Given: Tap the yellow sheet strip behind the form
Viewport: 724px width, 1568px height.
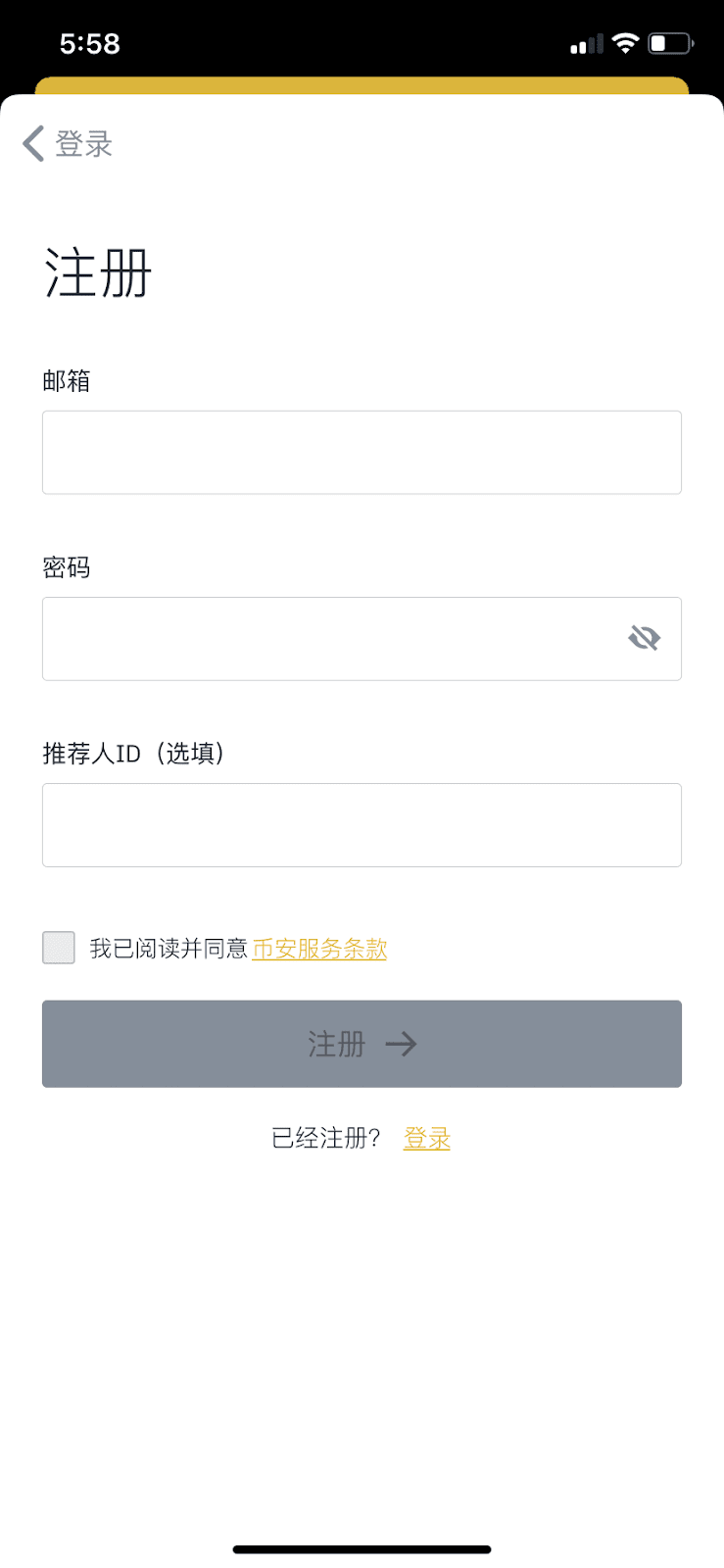Looking at the screenshot, I should pyautogui.click(x=362, y=85).
